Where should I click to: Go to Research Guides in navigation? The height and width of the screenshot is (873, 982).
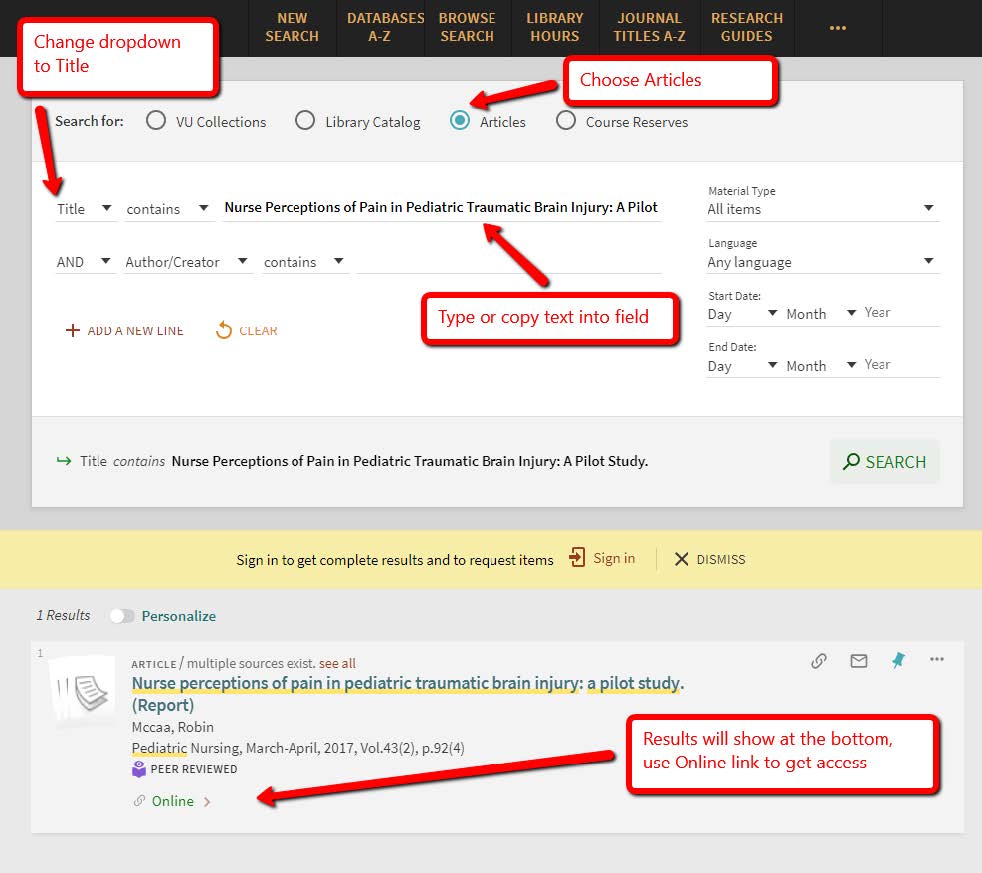[746, 28]
